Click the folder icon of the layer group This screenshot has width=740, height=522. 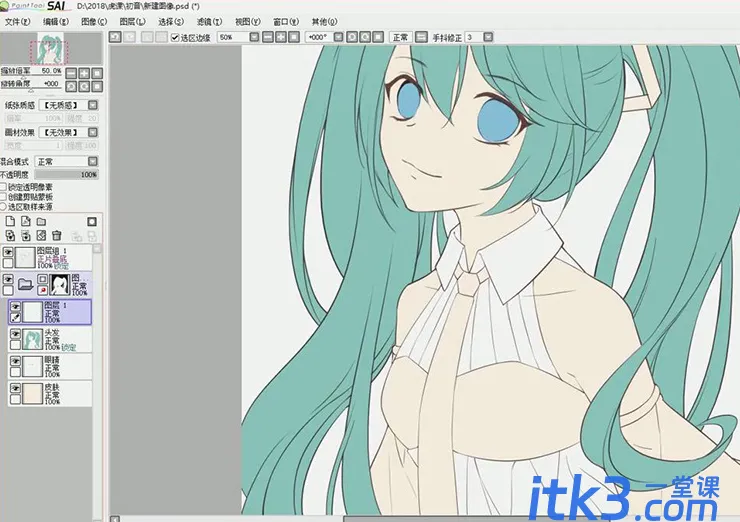[25, 284]
